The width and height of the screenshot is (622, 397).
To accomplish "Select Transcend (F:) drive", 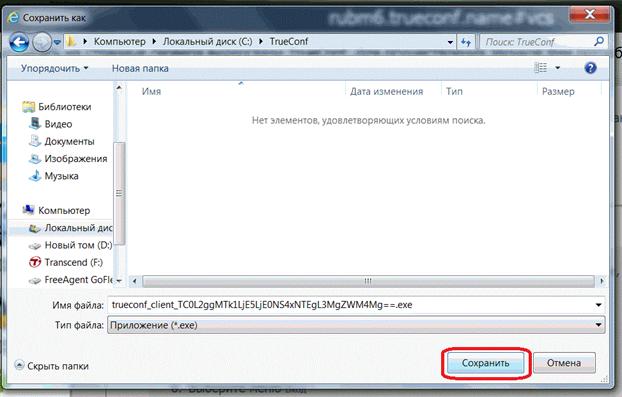I will click(x=74, y=263).
